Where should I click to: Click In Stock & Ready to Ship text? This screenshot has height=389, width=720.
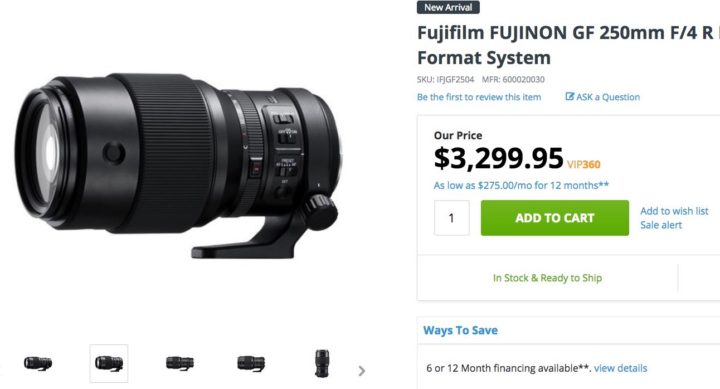(x=547, y=278)
